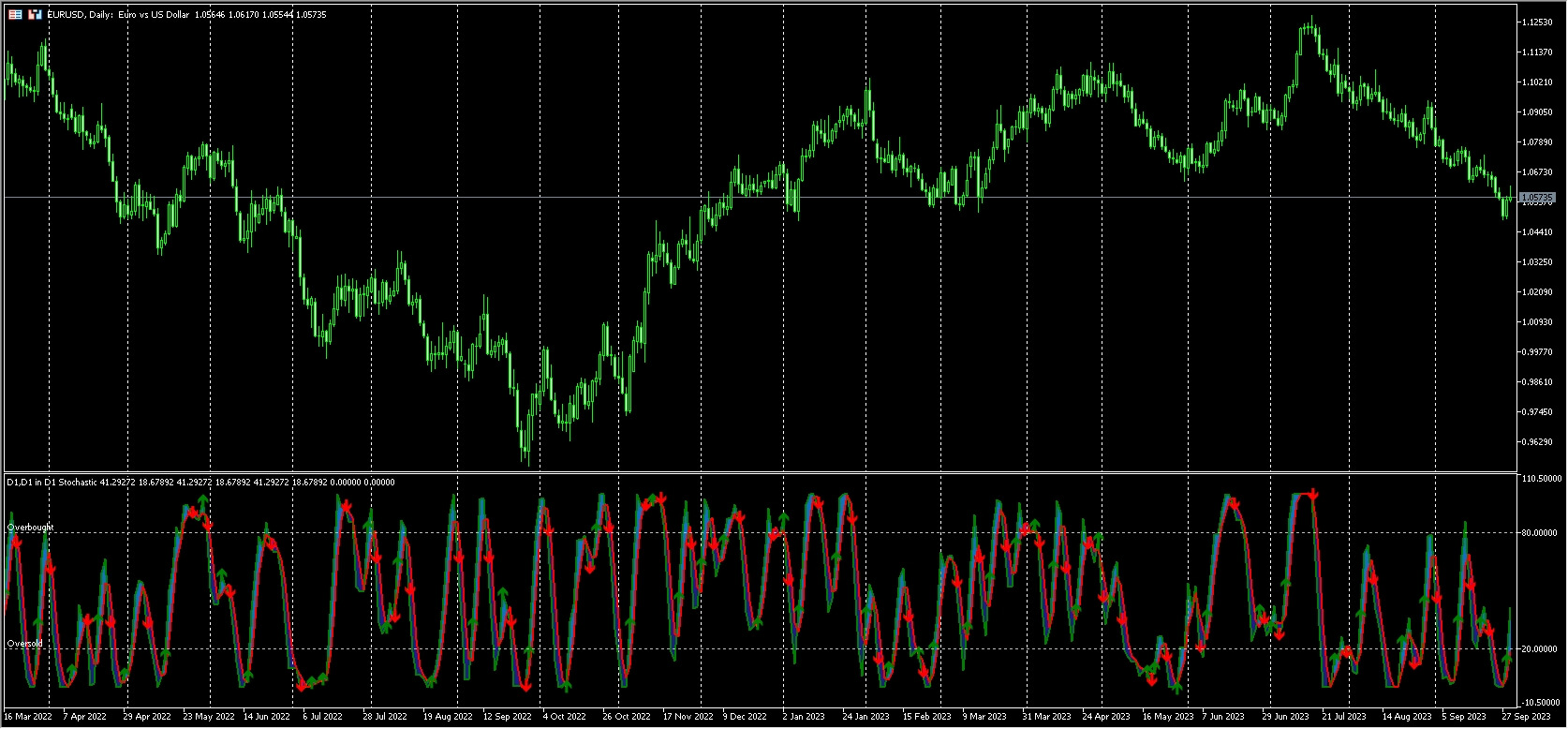Click the "Overbought" level label
1568x729 pixels.
(x=31, y=528)
